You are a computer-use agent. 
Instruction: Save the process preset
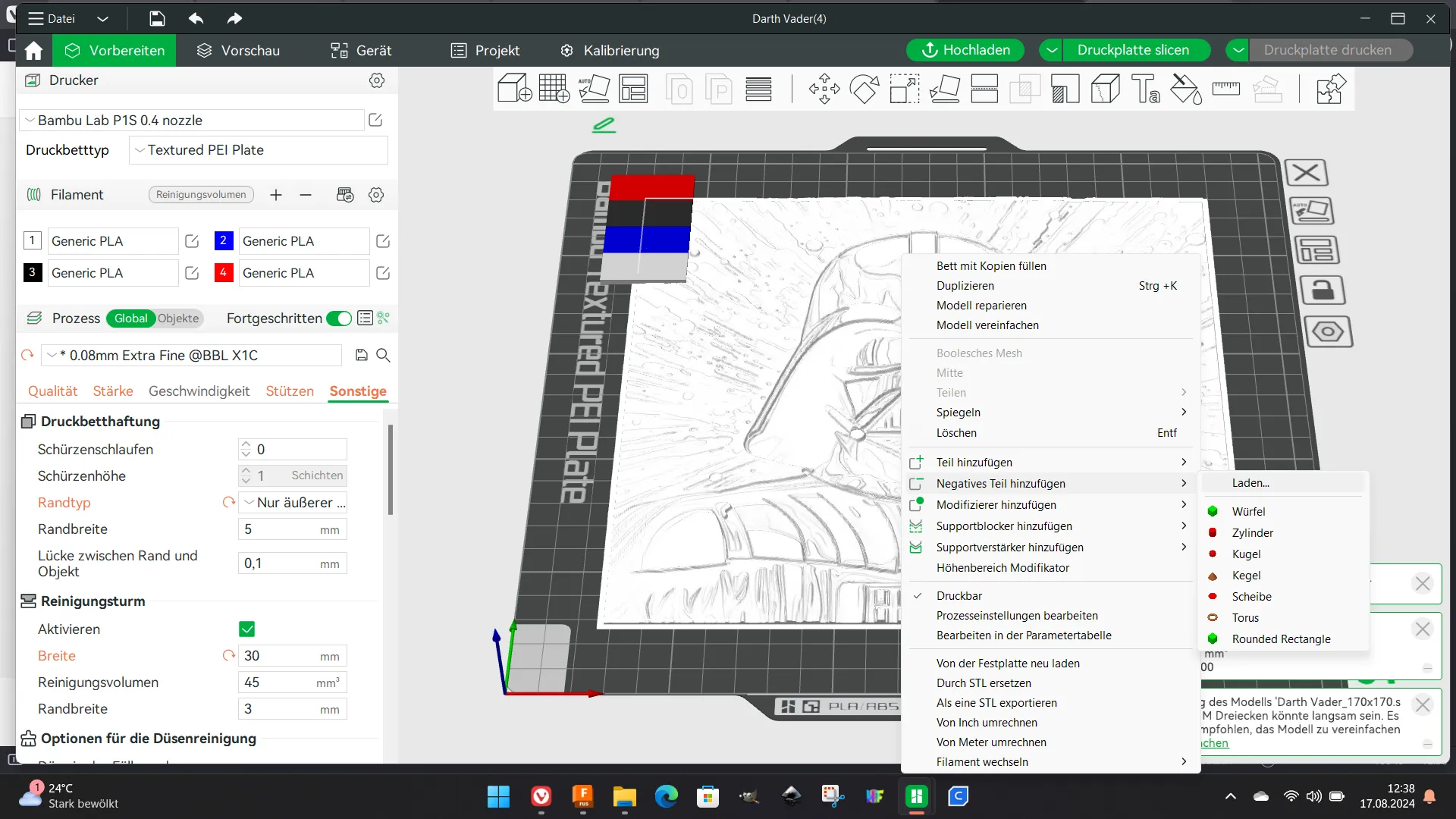click(x=362, y=355)
